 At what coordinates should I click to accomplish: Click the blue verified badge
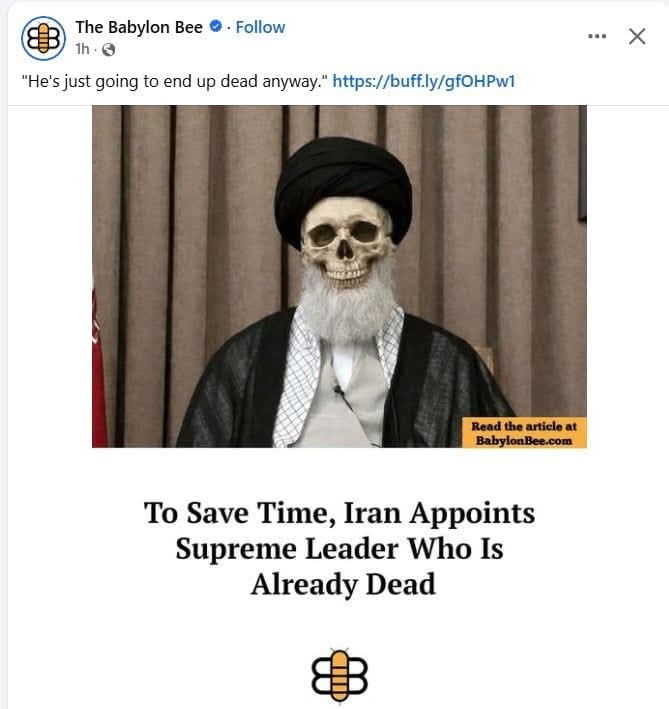tap(216, 27)
